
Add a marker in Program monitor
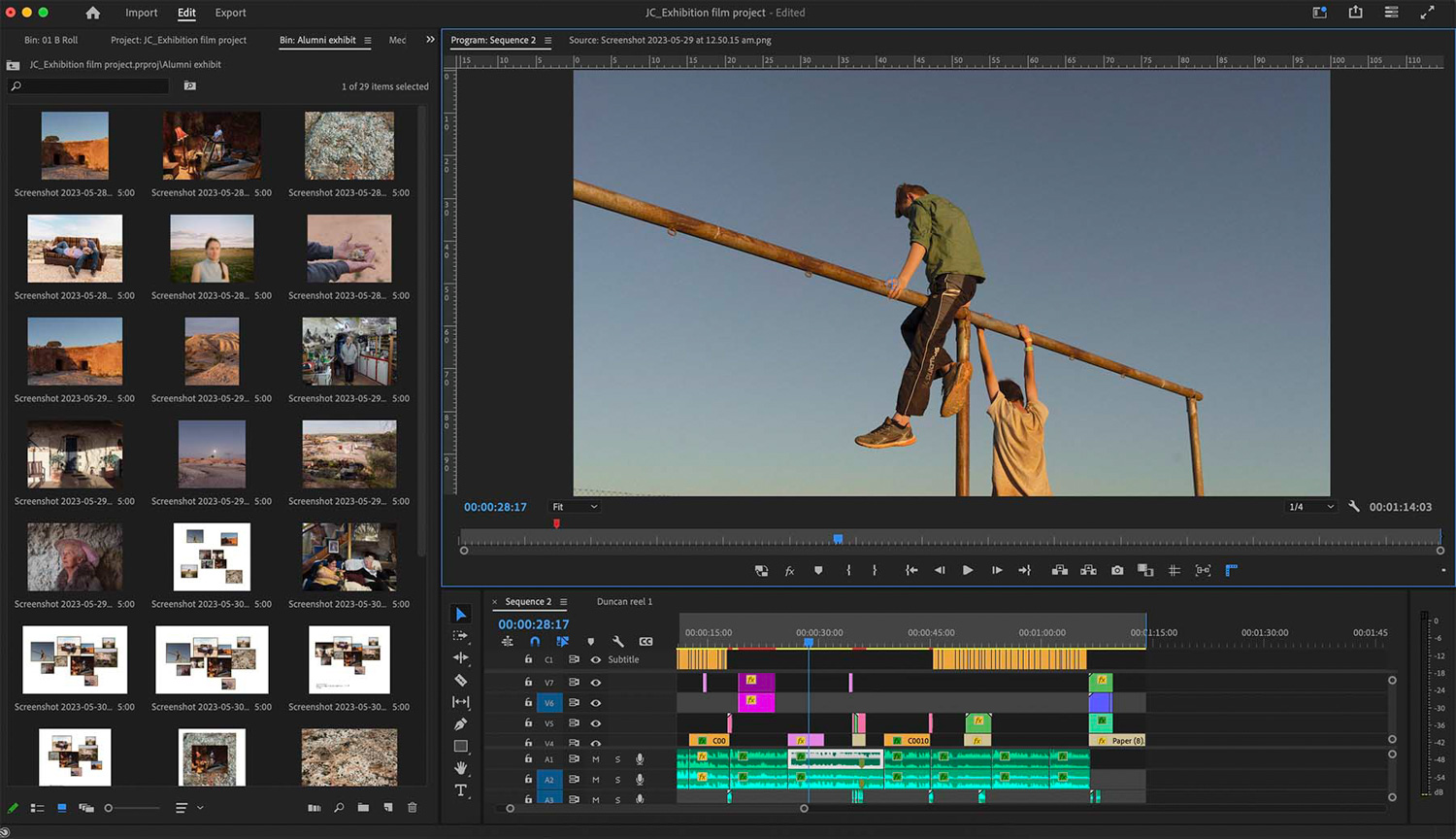pyautogui.click(x=818, y=570)
